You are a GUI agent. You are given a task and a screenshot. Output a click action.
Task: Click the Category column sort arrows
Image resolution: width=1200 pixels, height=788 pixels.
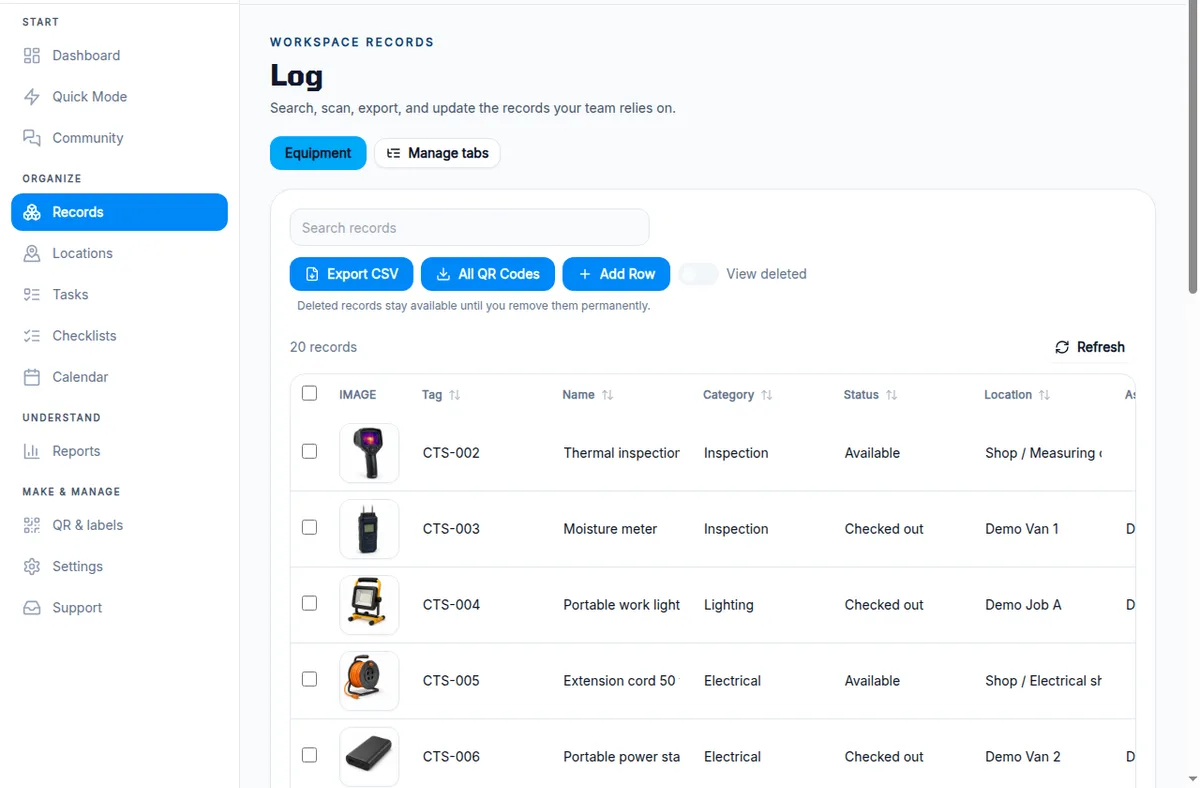tap(767, 395)
